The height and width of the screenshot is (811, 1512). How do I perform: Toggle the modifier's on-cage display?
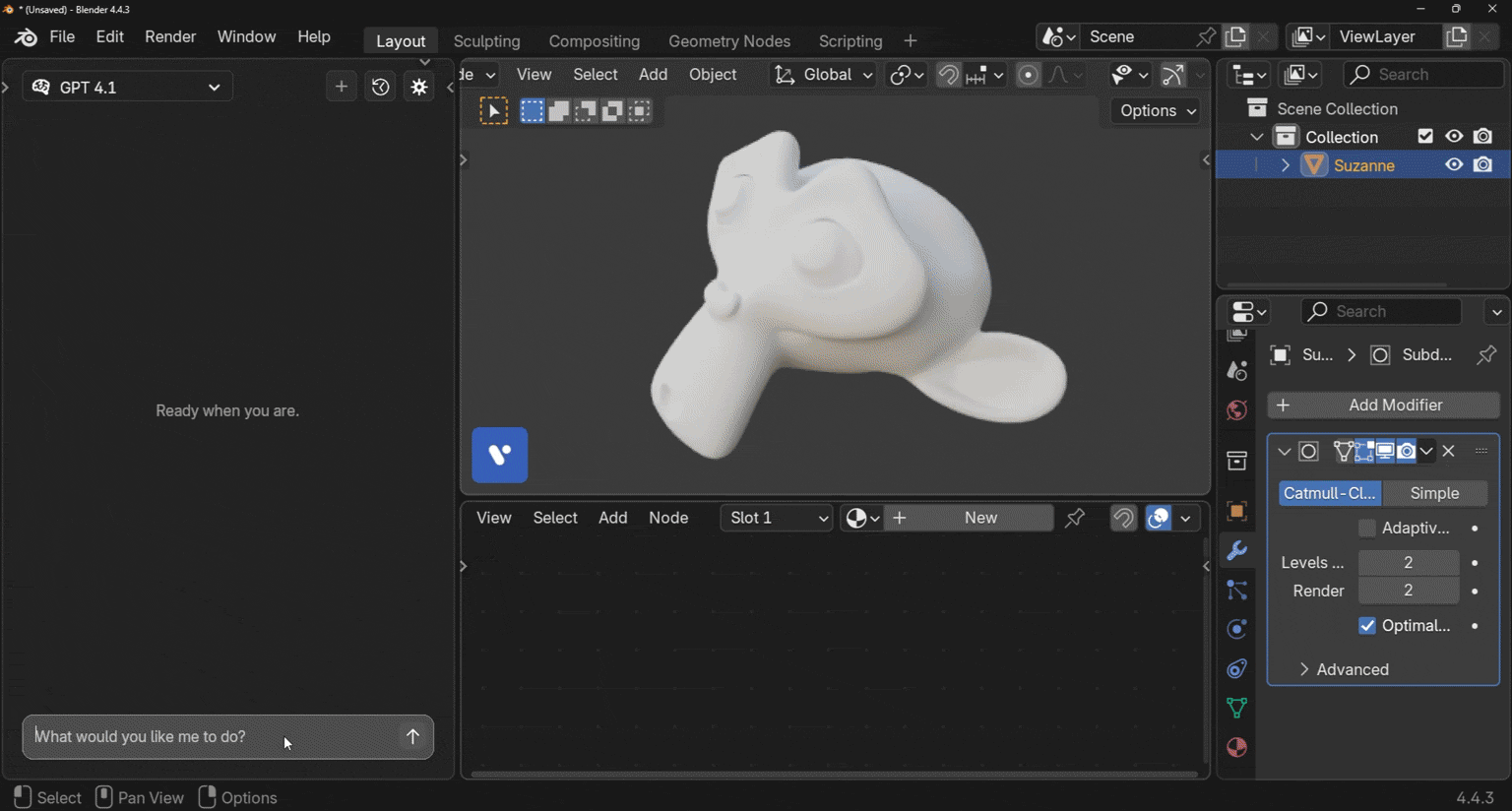pos(1343,452)
